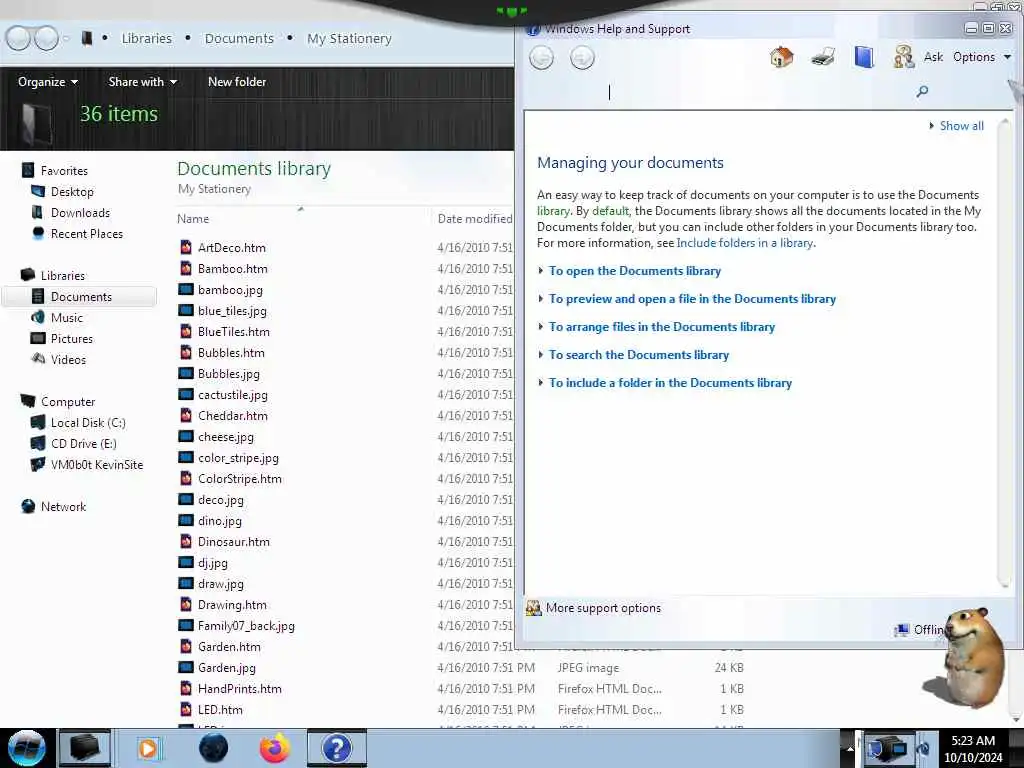Go forward in Windows Help and Support

point(582,58)
